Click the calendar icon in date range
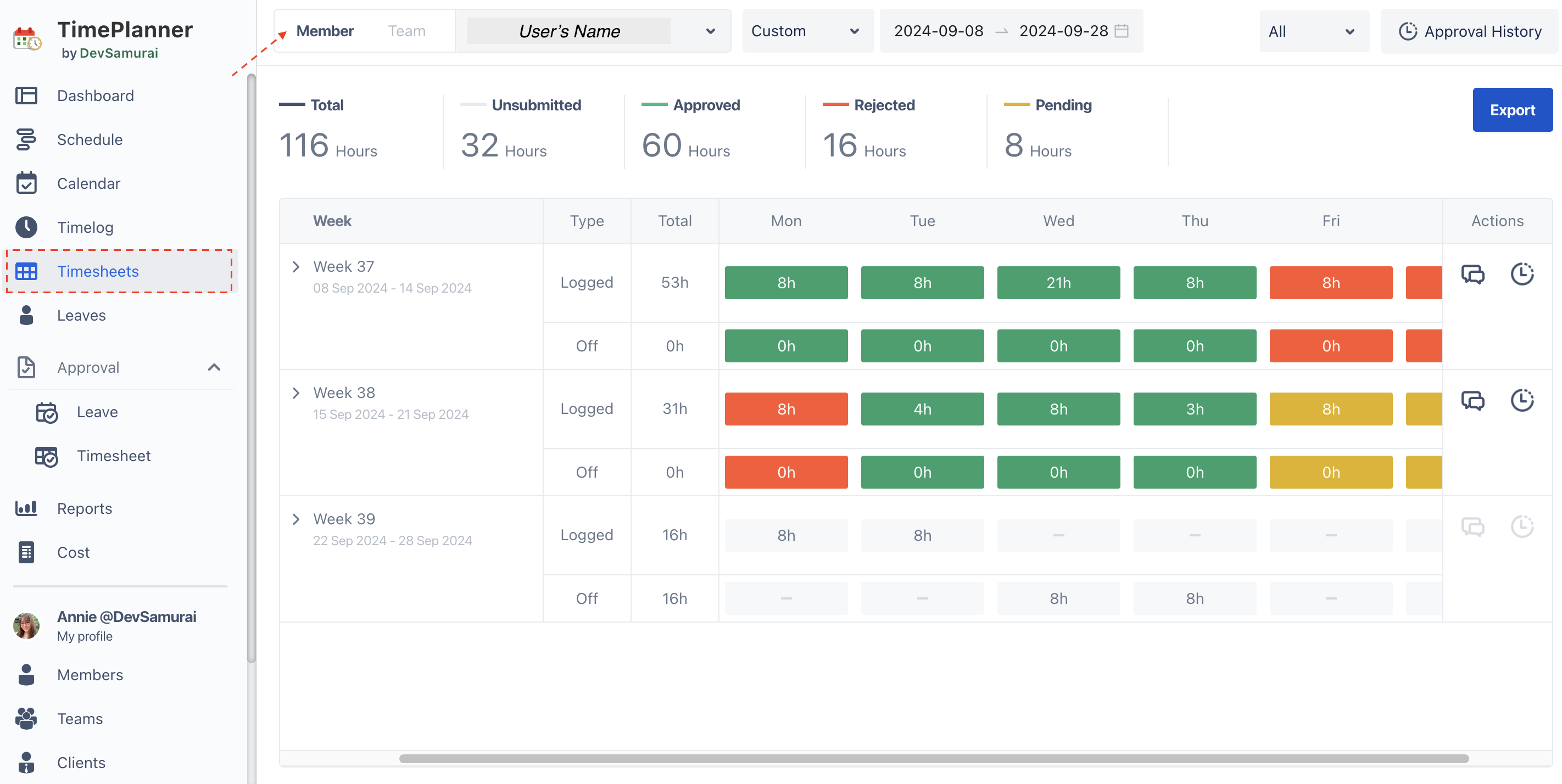 pyautogui.click(x=1122, y=30)
